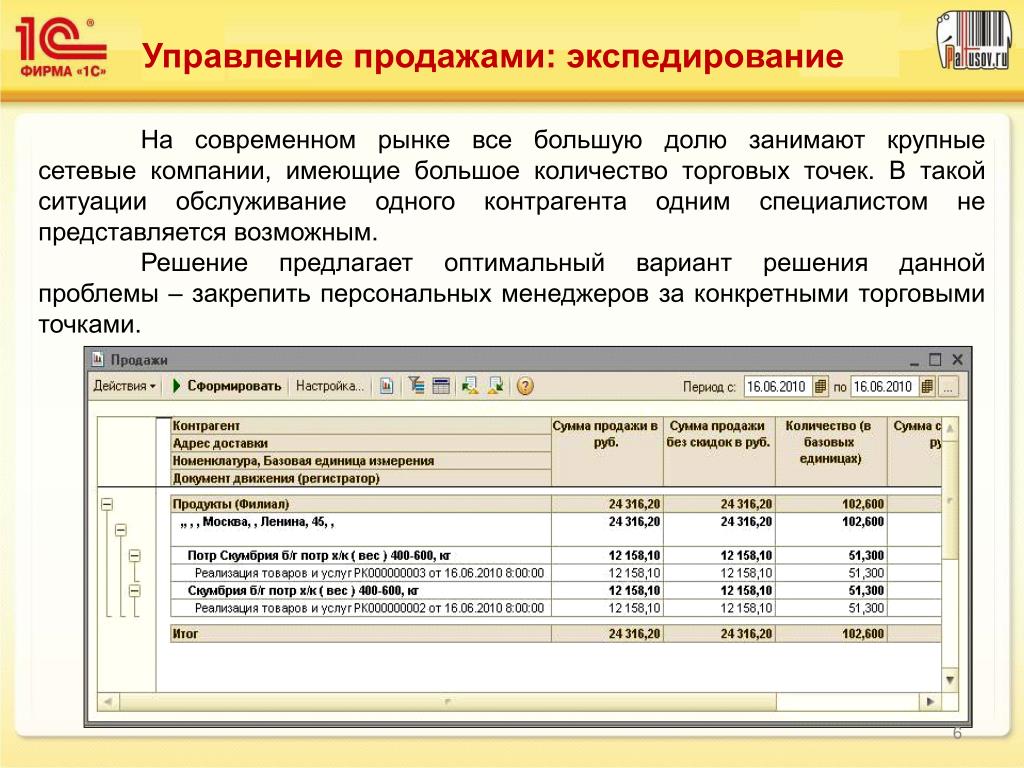Collapse the Москва, Ленина, 45 address group
This screenshot has width=1024, height=768.
121,530
